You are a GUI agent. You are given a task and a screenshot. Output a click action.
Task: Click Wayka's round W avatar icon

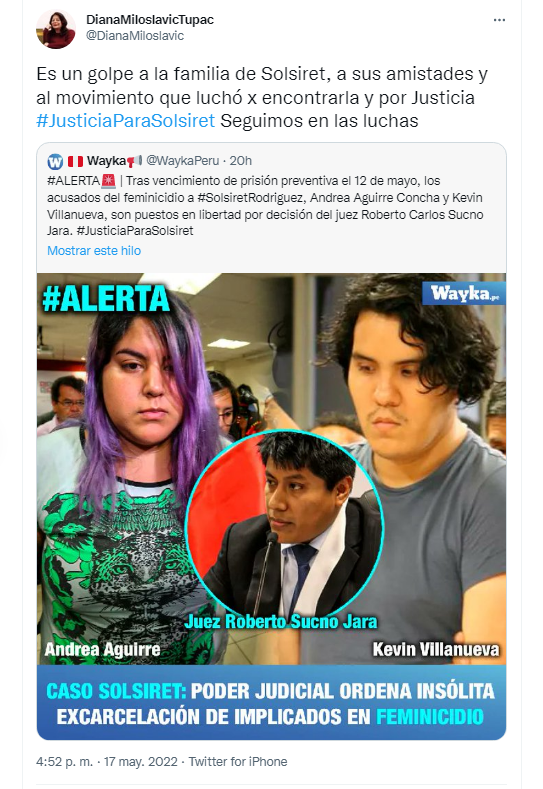(x=55, y=162)
